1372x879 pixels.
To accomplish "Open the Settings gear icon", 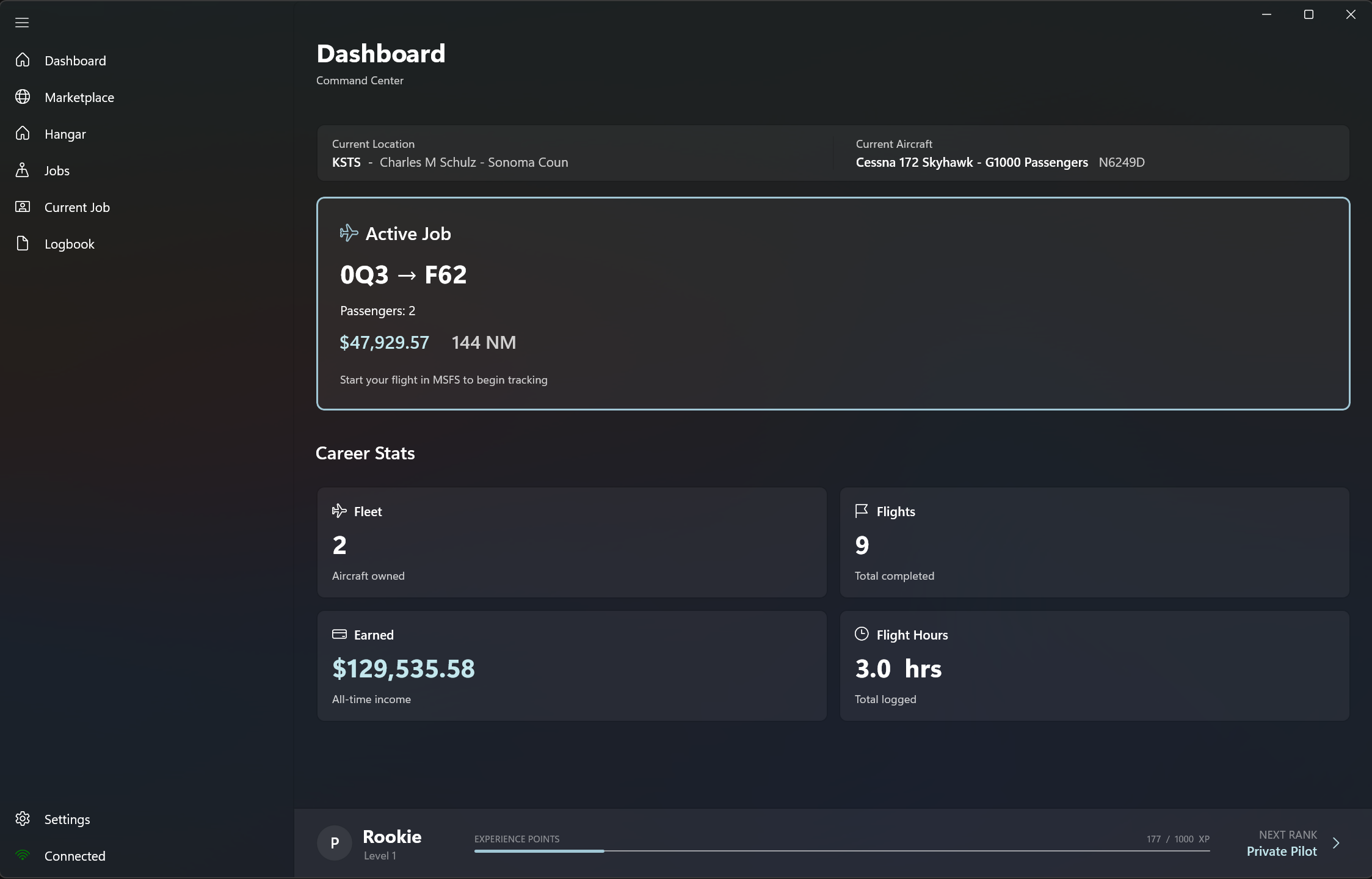I will [23, 819].
